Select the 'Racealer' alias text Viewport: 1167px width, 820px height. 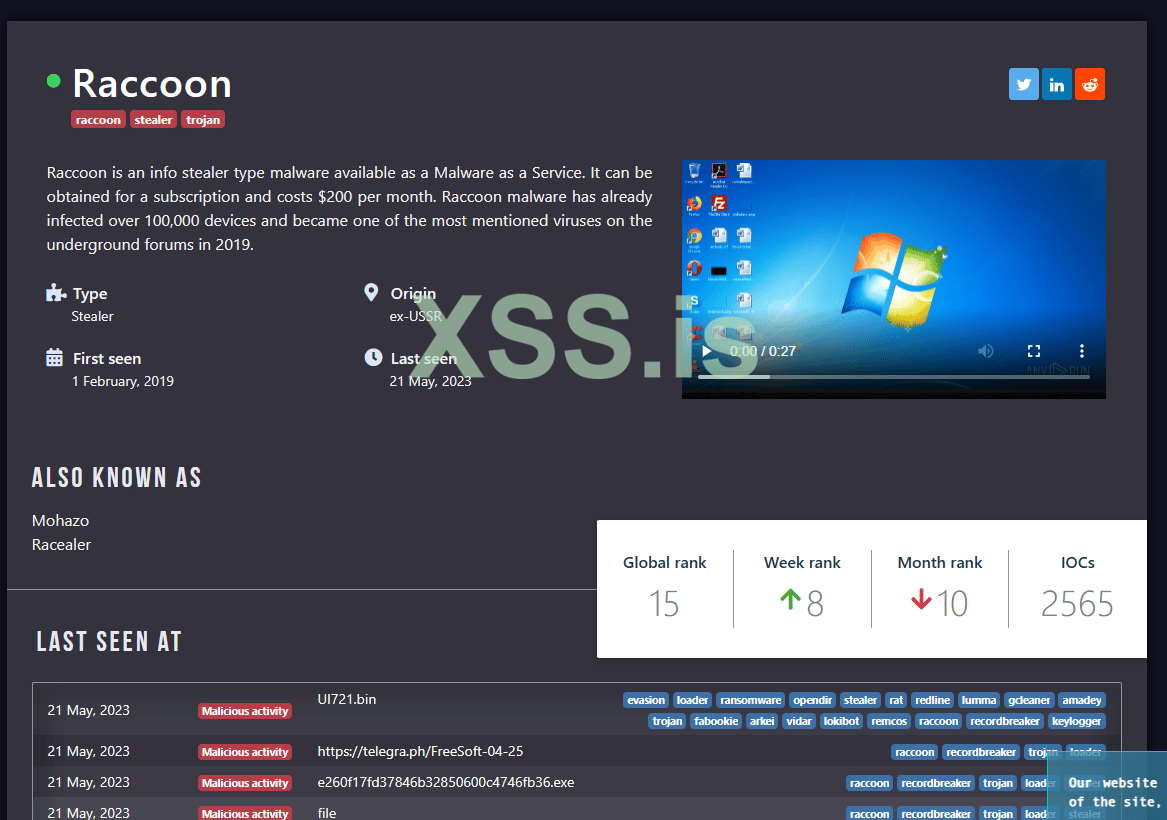[x=61, y=545]
